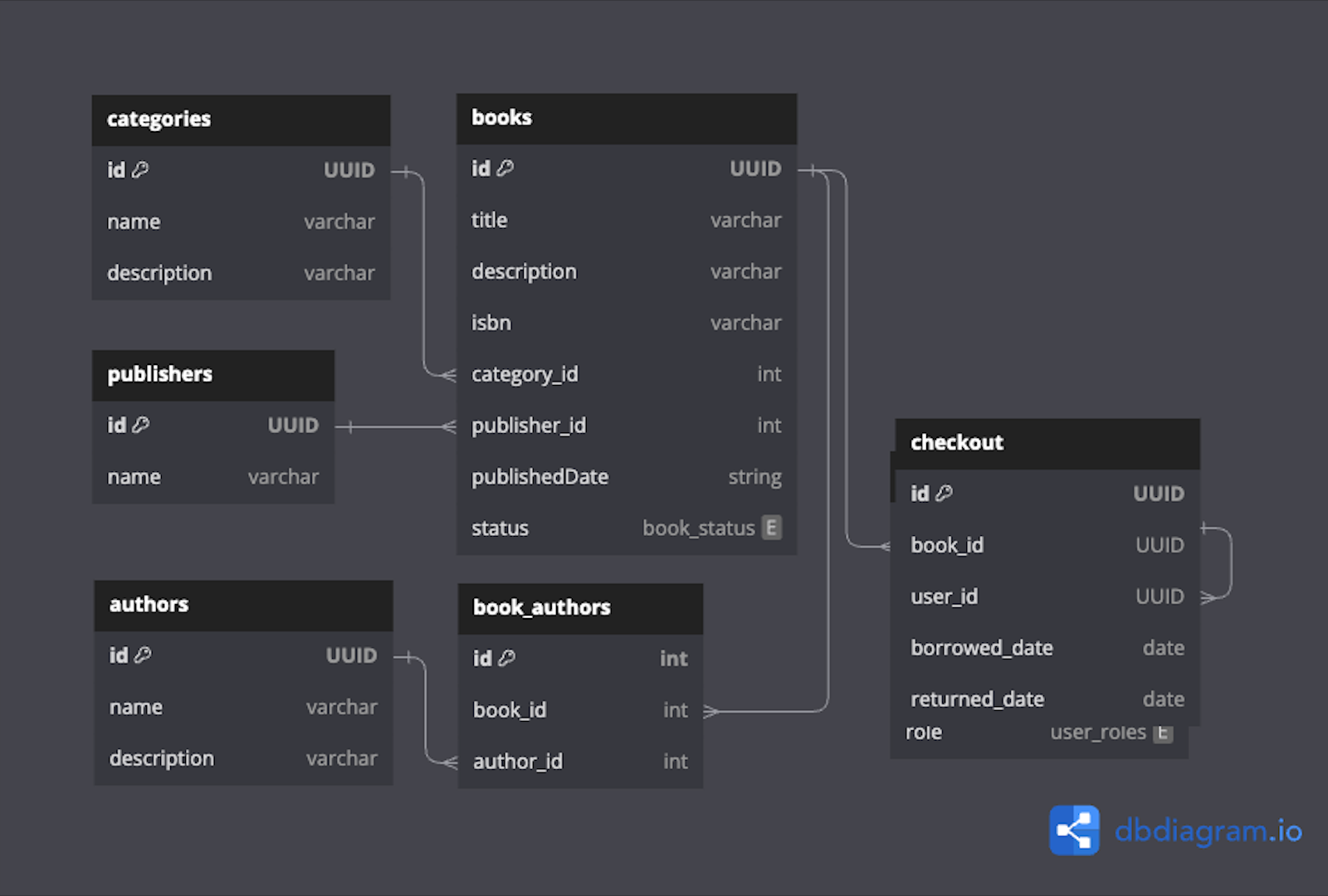Click the key icon in book_authors table
The width and height of the screenshot is (1328, 896).
pyautogui.click(x=507, y=658)
